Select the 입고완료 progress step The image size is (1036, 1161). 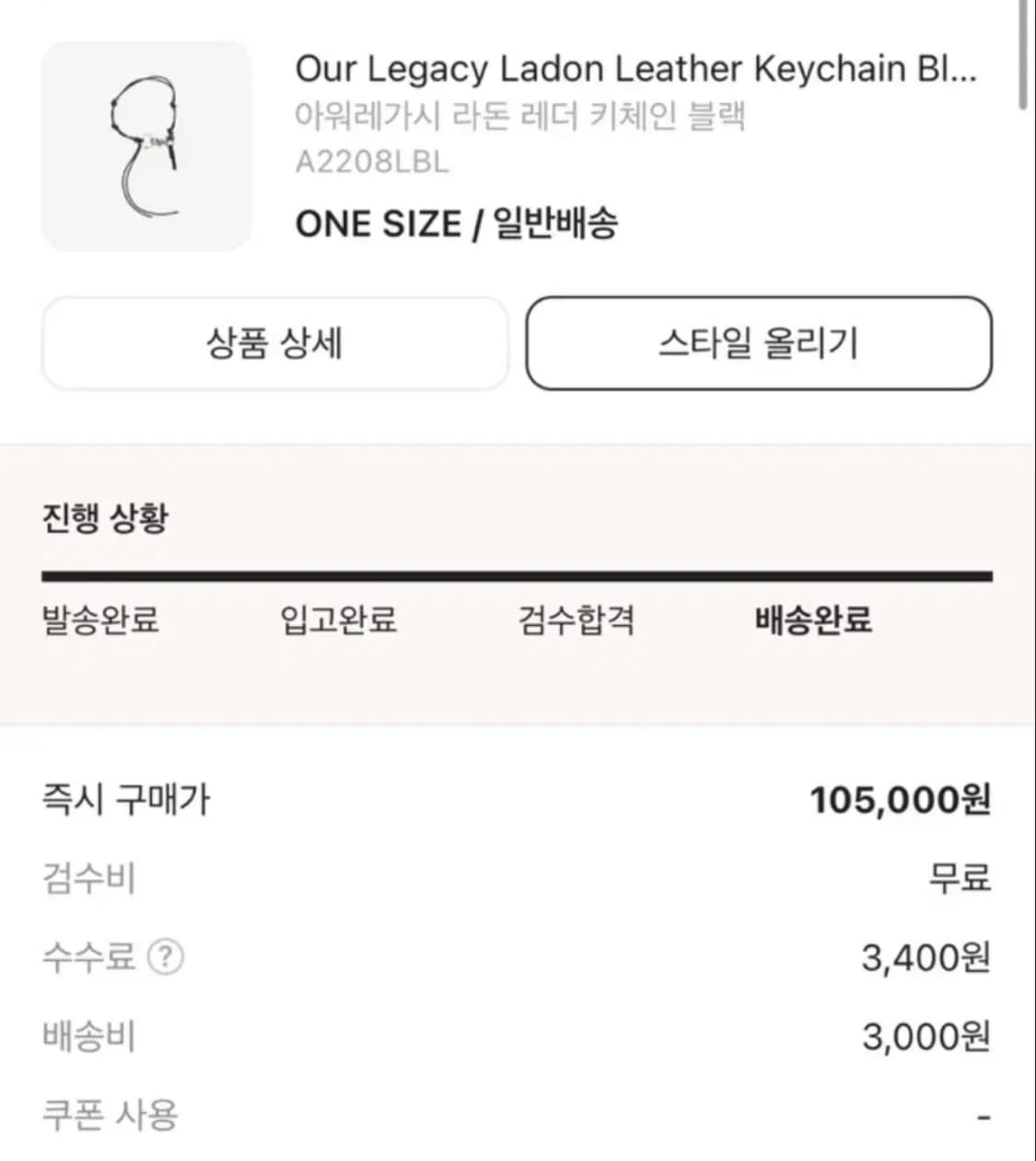click(x=338, y=620)
